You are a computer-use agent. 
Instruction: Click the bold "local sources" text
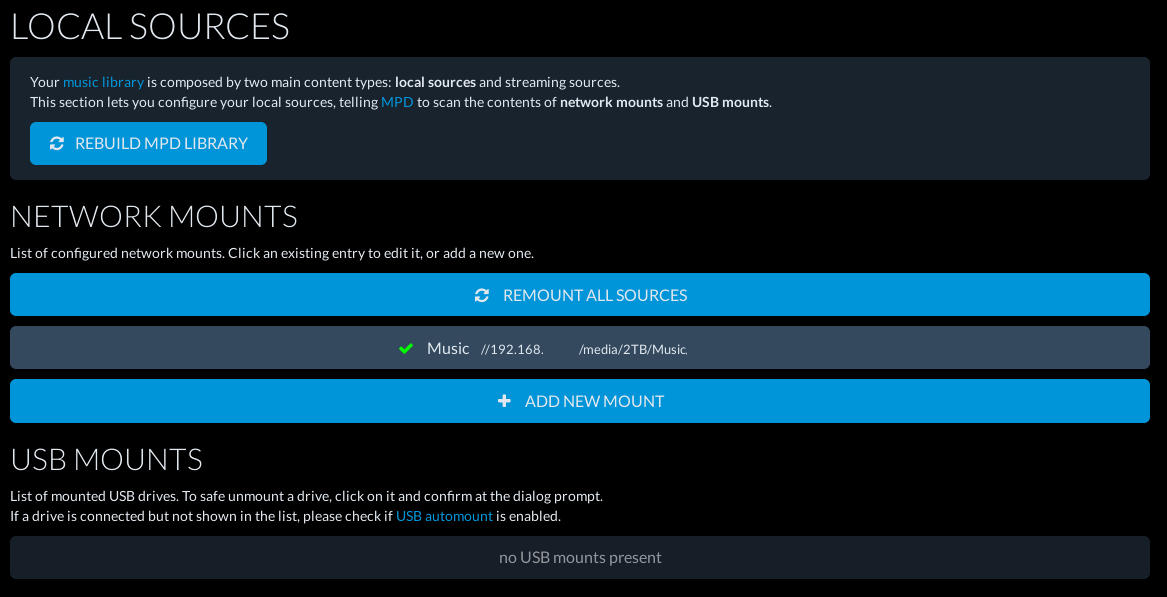point(435,82)
